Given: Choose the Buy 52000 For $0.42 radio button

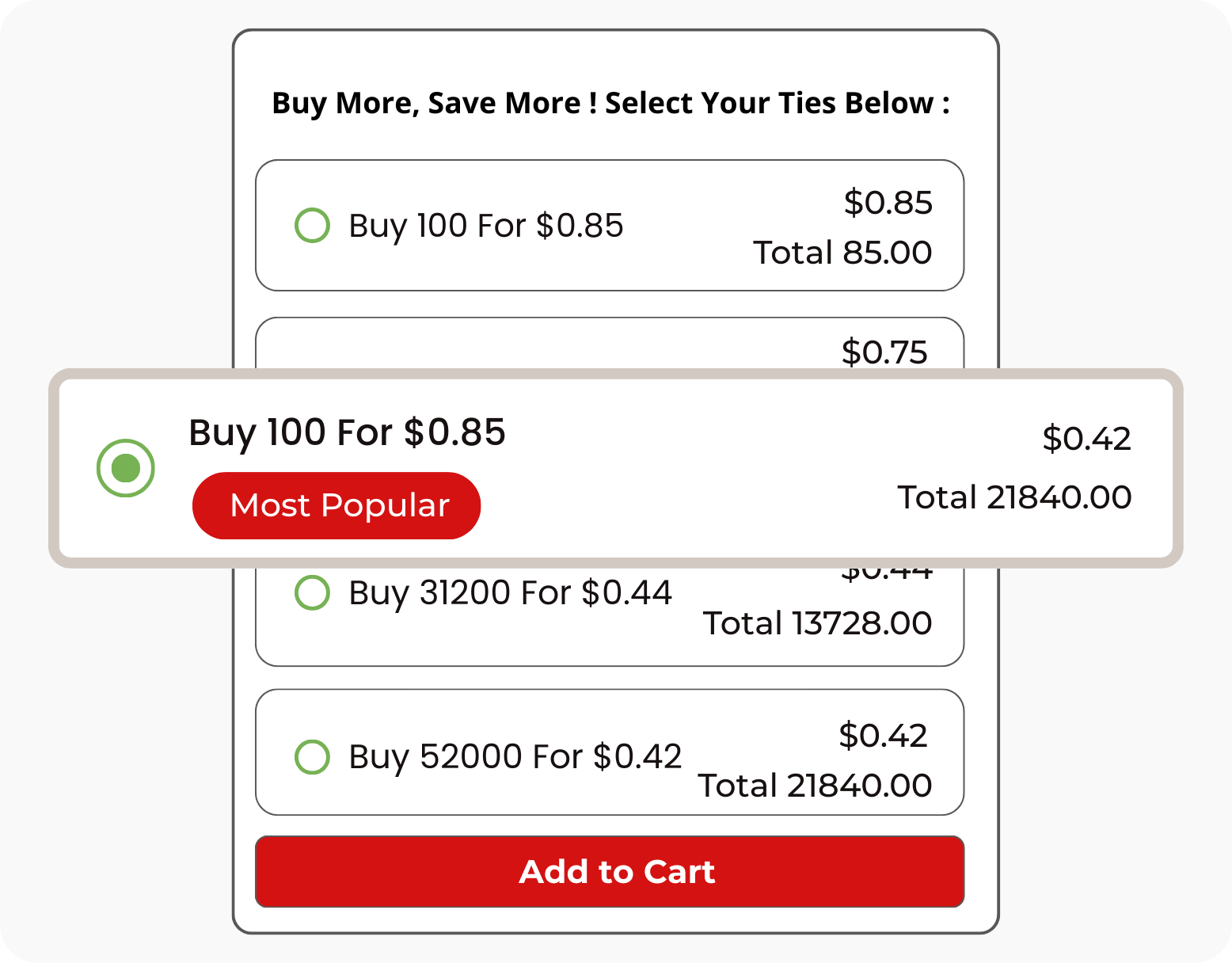Looking at the screenshot, I should coord(312,756).
